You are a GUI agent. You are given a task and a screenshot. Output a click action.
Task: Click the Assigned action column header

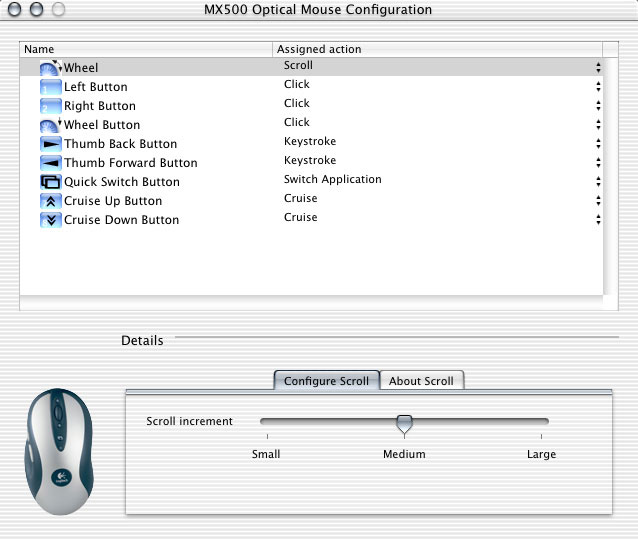[x=437, y=49]
